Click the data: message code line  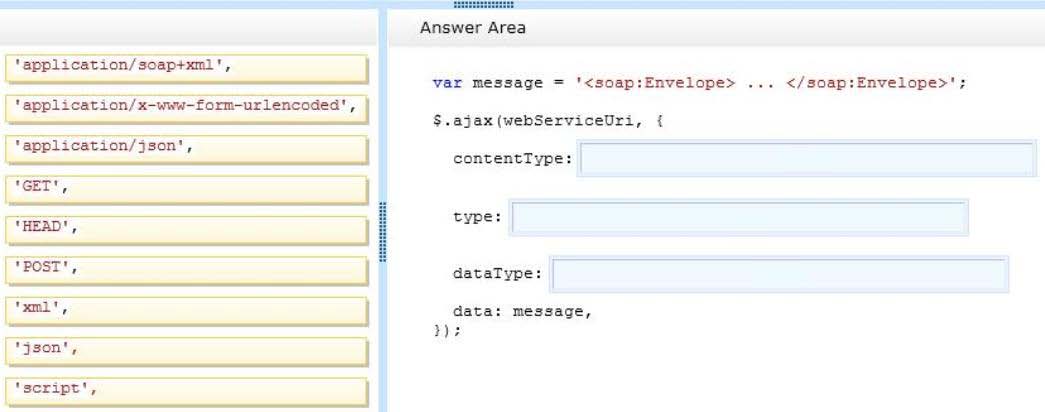pos(522,311)
